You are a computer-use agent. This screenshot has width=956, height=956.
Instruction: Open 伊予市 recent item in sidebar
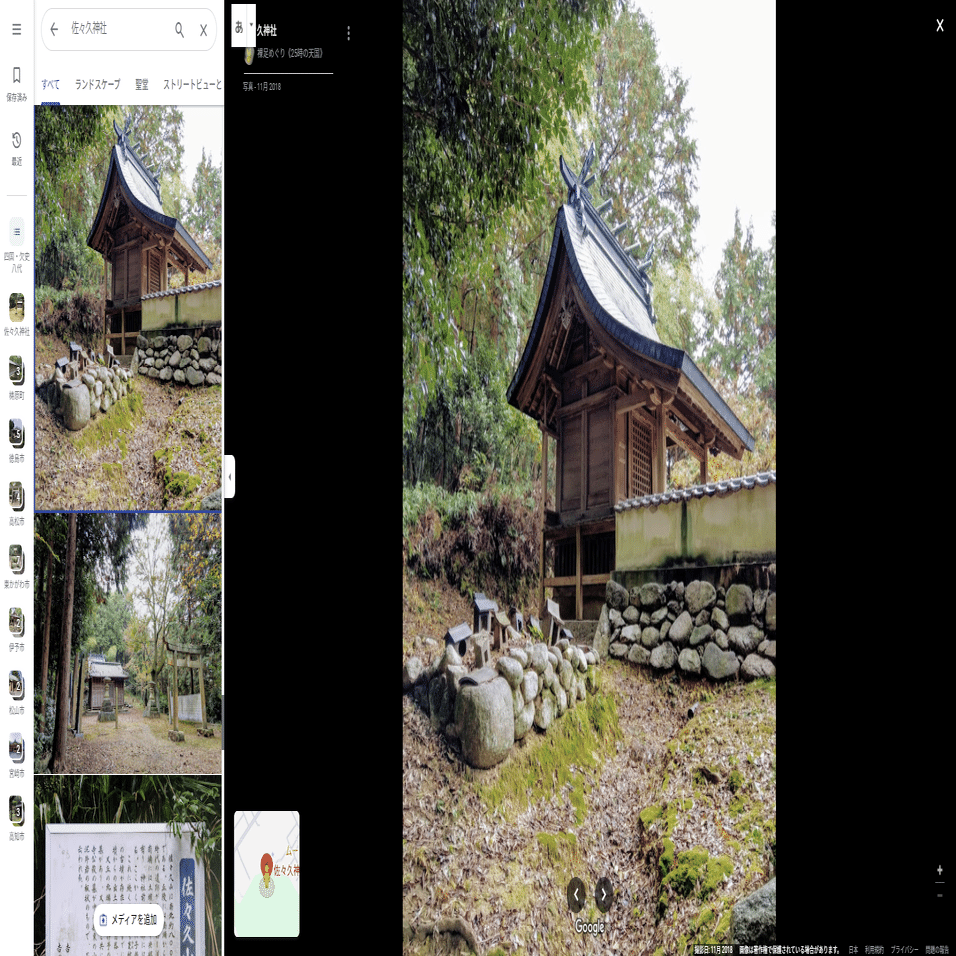tap(16, 629)
